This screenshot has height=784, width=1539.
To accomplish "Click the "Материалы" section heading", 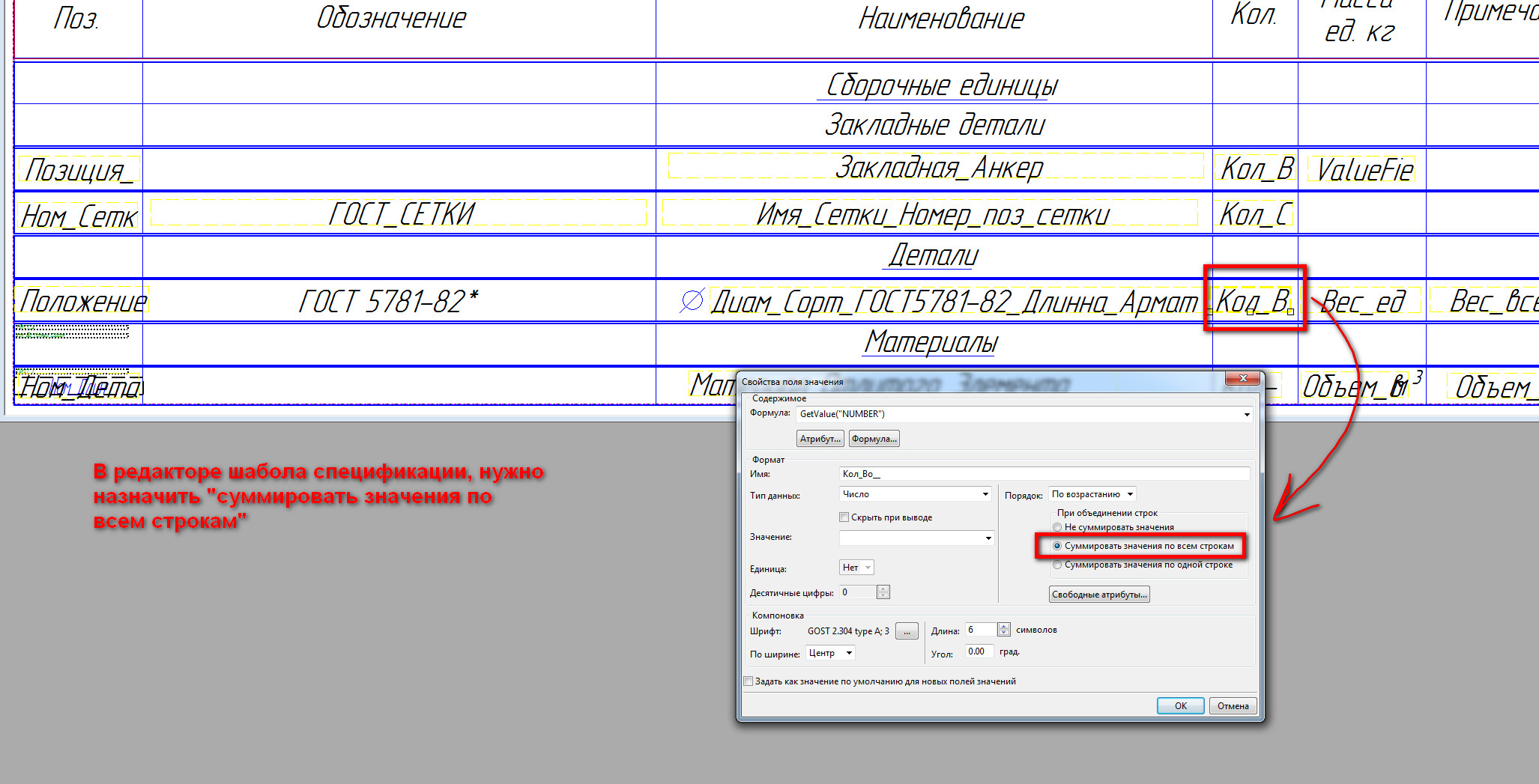I will tap(931, 342).
